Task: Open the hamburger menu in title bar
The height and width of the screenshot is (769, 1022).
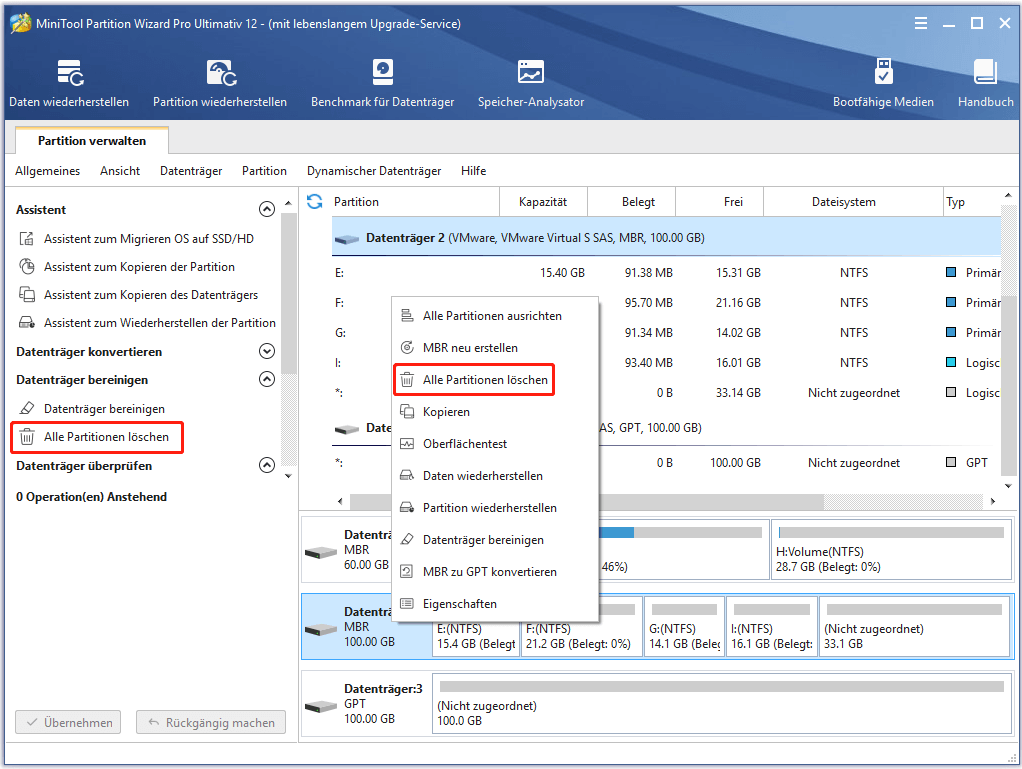Action: 920,23
